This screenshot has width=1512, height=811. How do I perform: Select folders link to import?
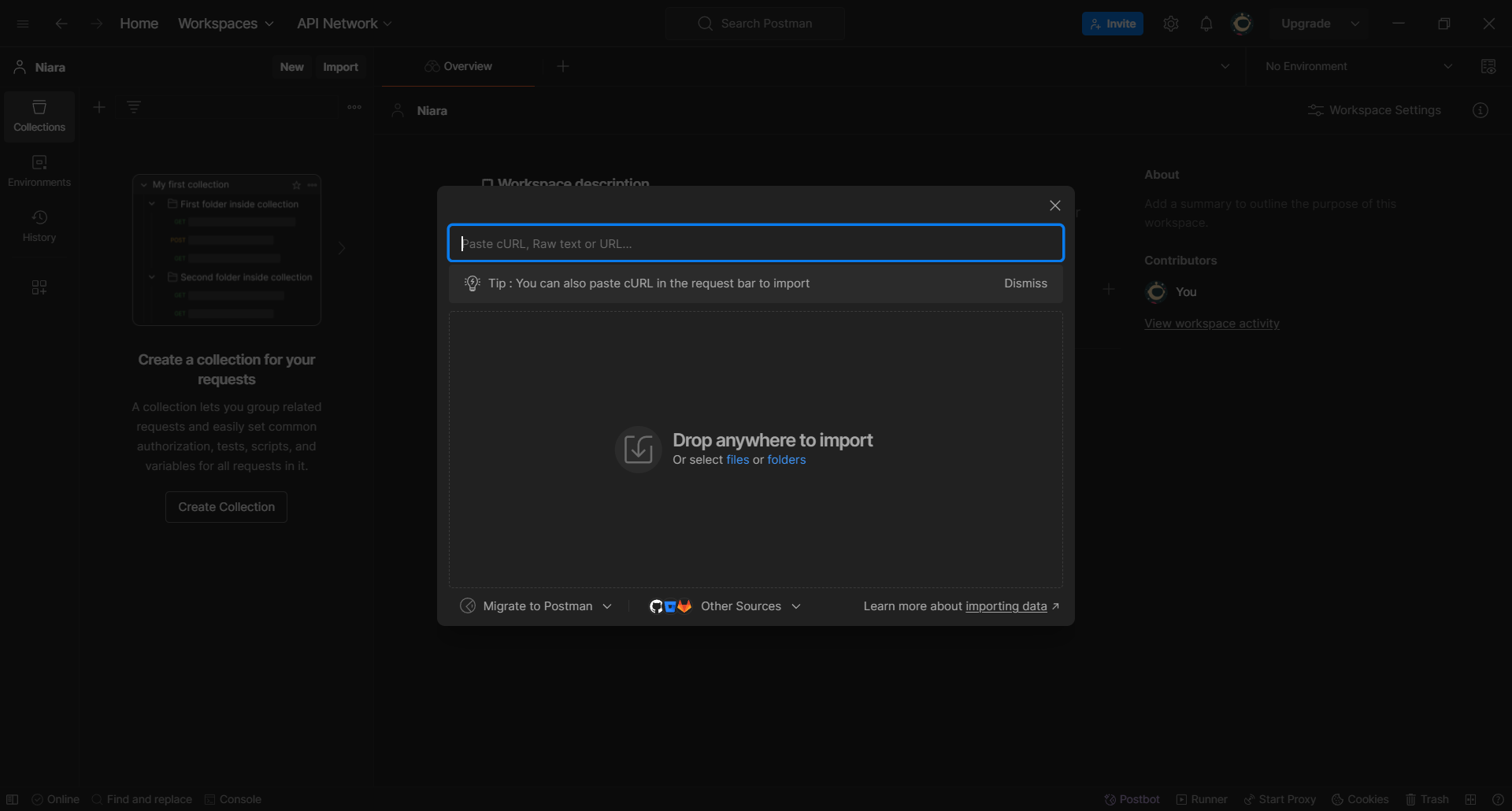(x=787, y=460)
